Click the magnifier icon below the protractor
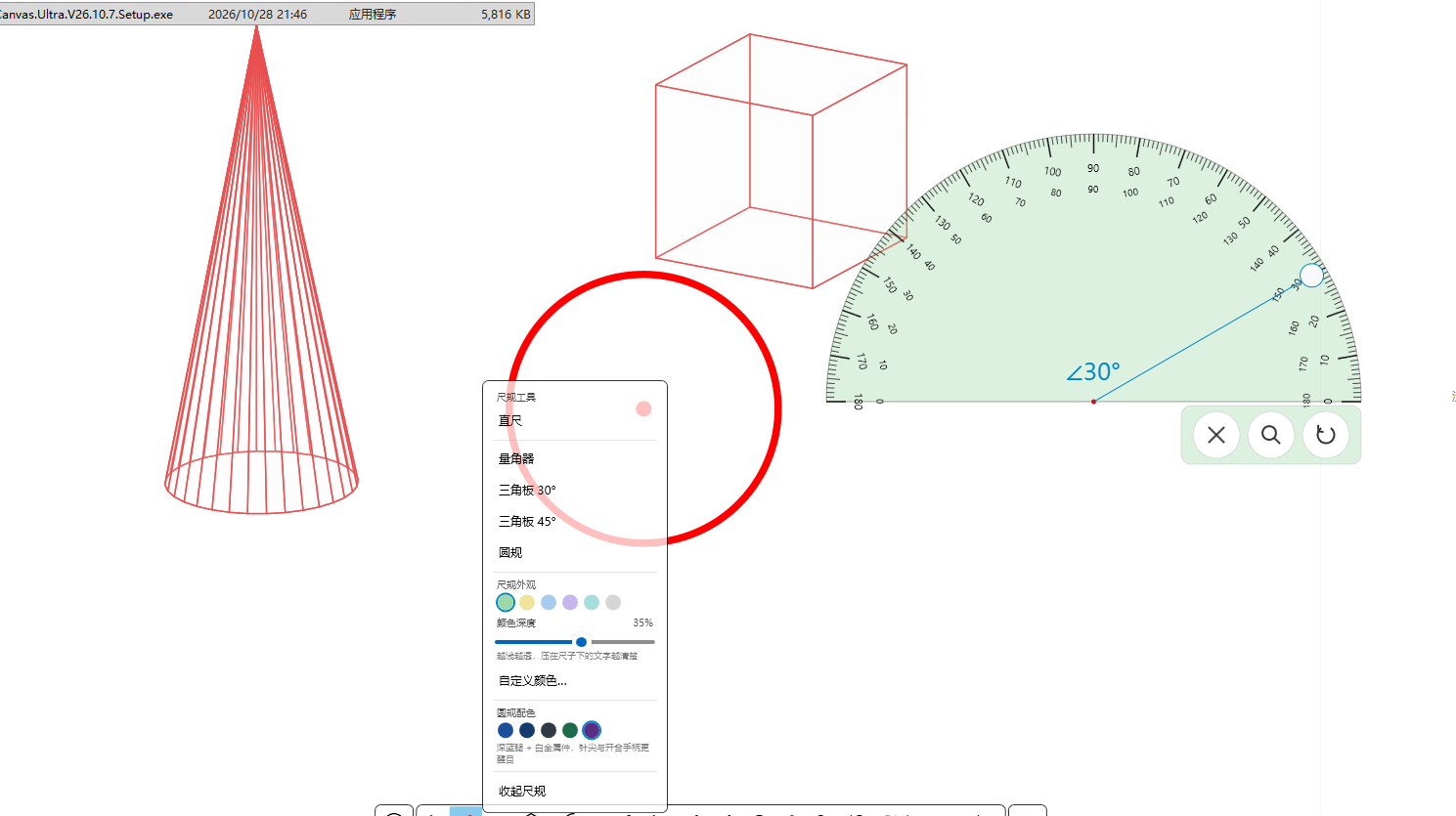 [1271, 435]
